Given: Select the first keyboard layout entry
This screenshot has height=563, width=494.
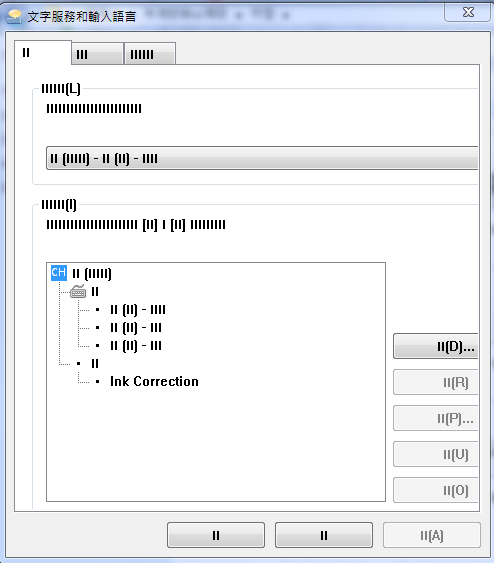Looking at the screenshot, I should pos(138,310).
